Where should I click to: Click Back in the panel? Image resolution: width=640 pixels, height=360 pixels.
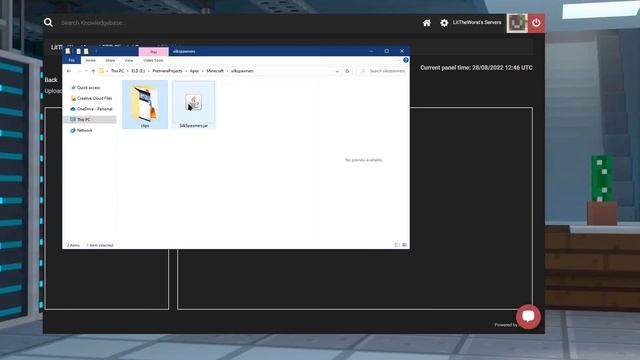[51, 80]
